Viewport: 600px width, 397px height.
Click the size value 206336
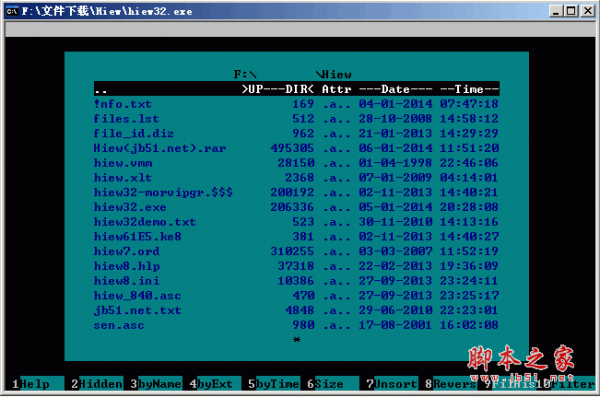(292, 207)
